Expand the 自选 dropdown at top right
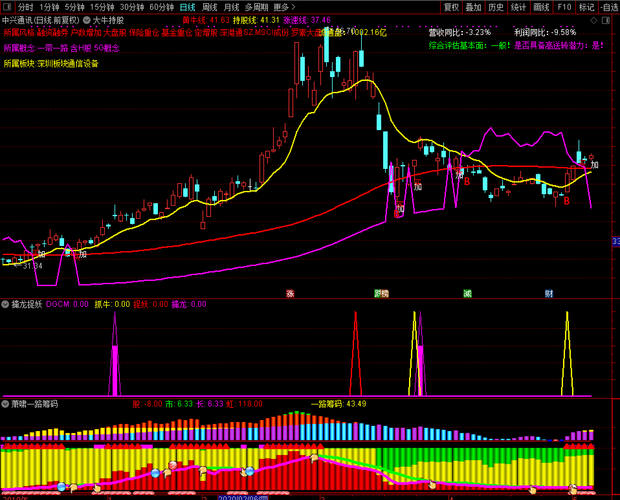620x500 pixels. coord(609,6)
